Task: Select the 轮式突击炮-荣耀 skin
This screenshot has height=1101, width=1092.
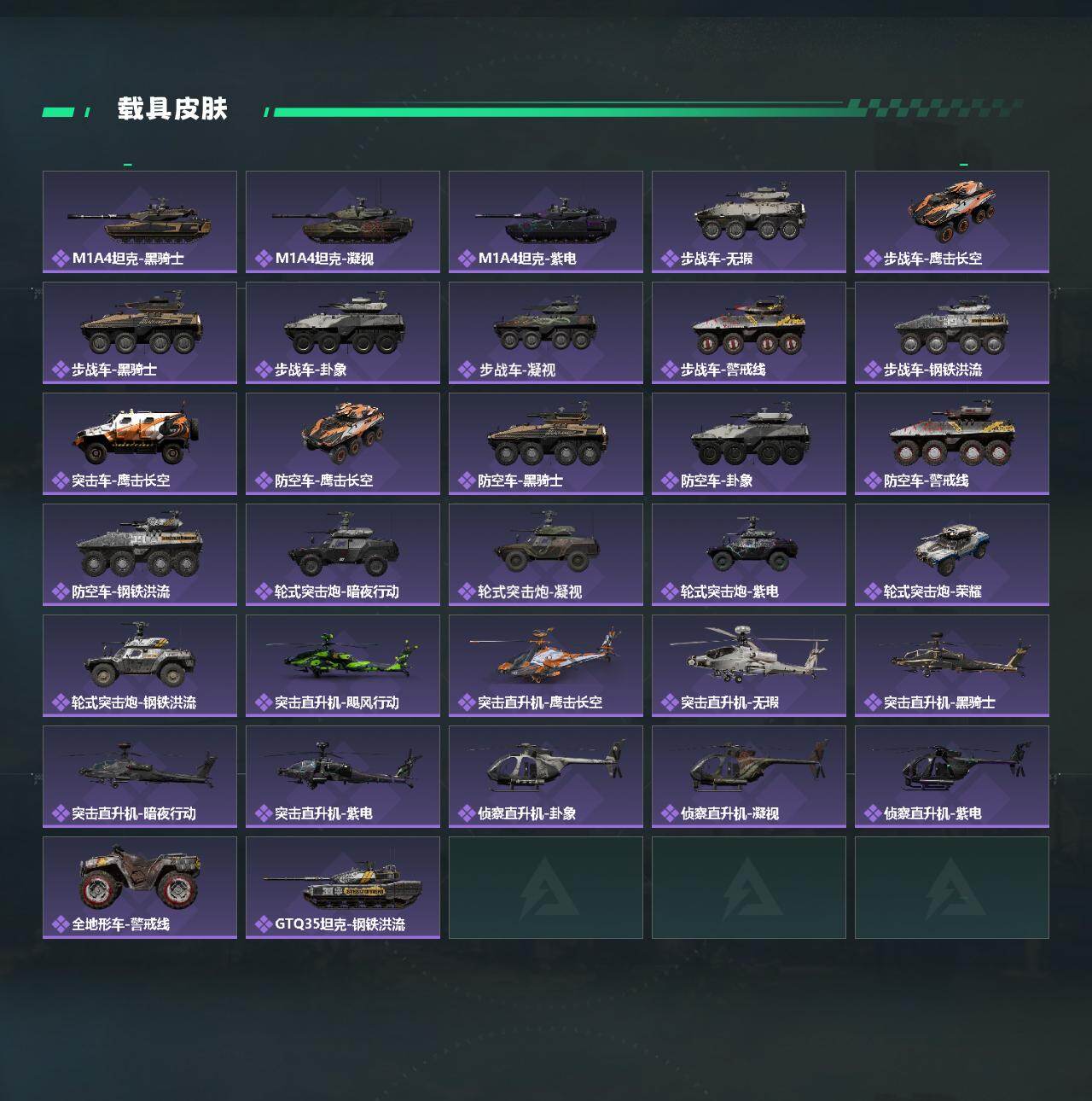Action: pos(952,555)
